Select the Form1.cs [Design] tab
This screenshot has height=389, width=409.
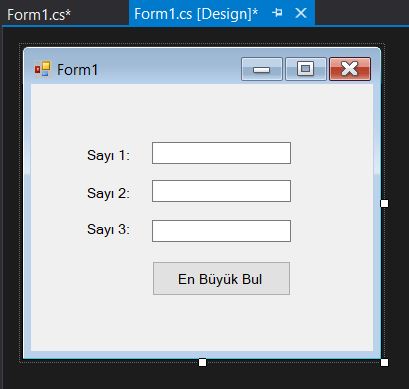point(196,14)
